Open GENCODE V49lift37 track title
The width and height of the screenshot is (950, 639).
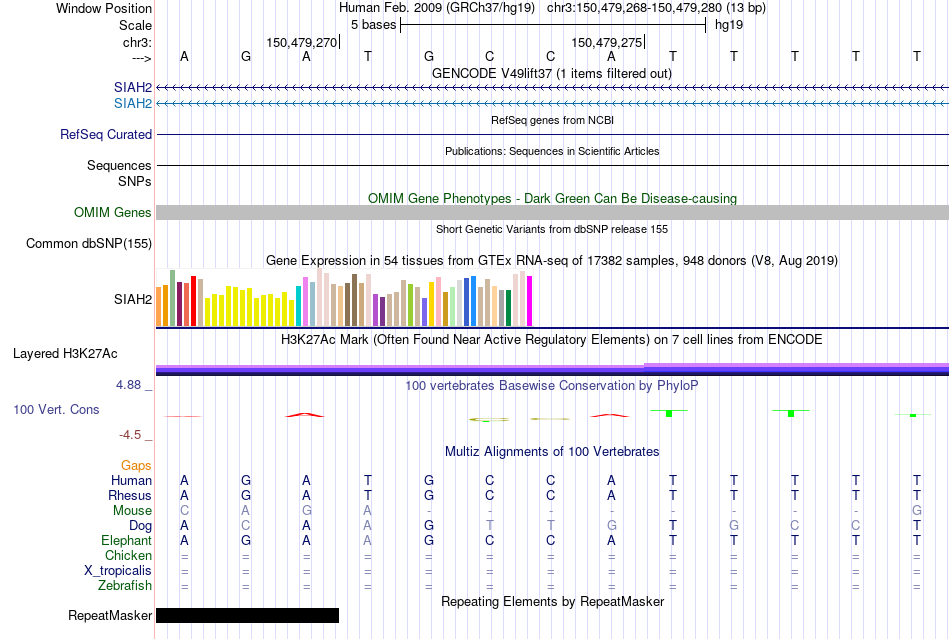pyautogui.click(x=552, y=73)
